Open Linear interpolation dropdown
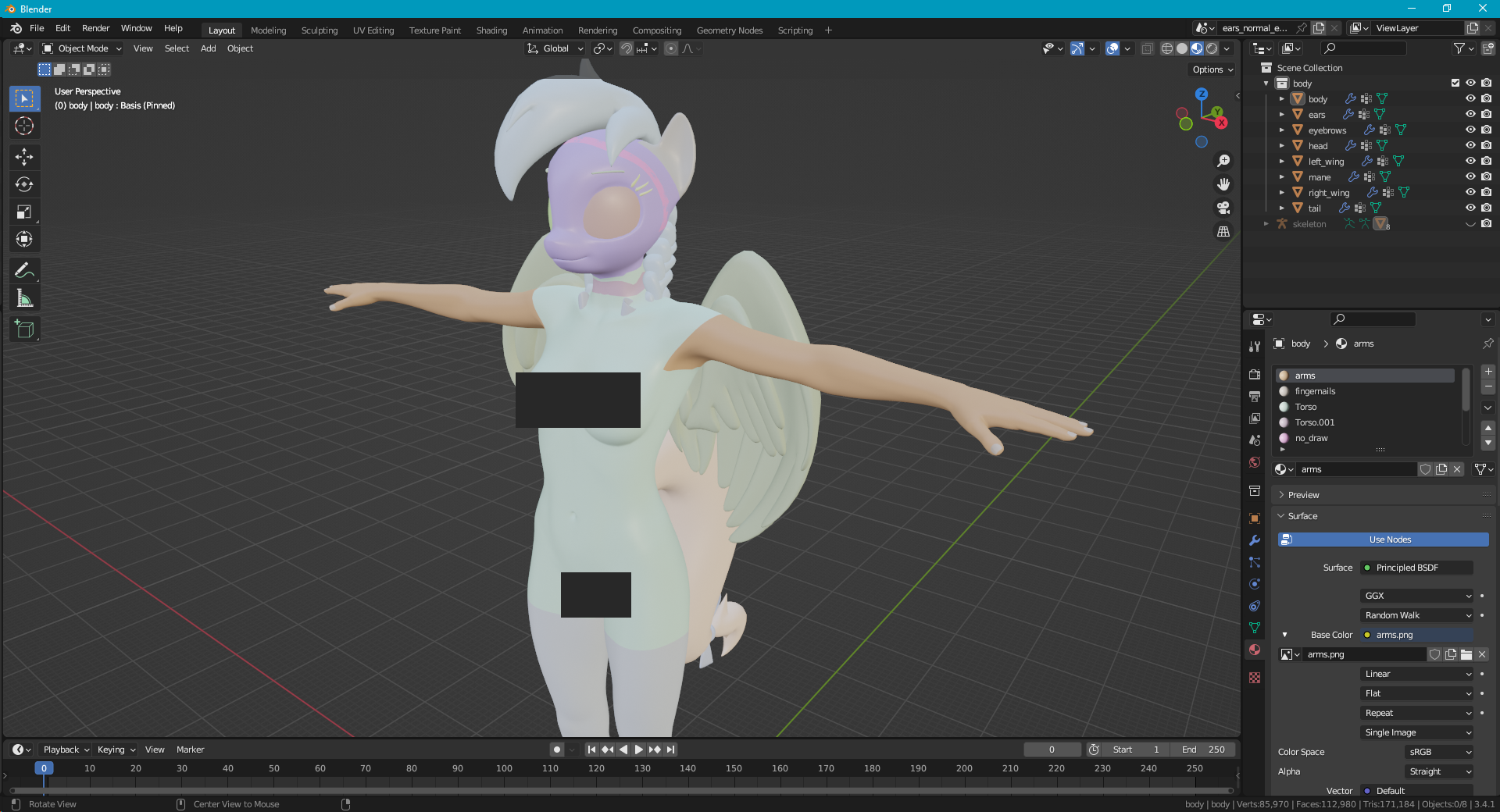The image size is (1500, 812). pyautogui.click(x=1417, y=674)
